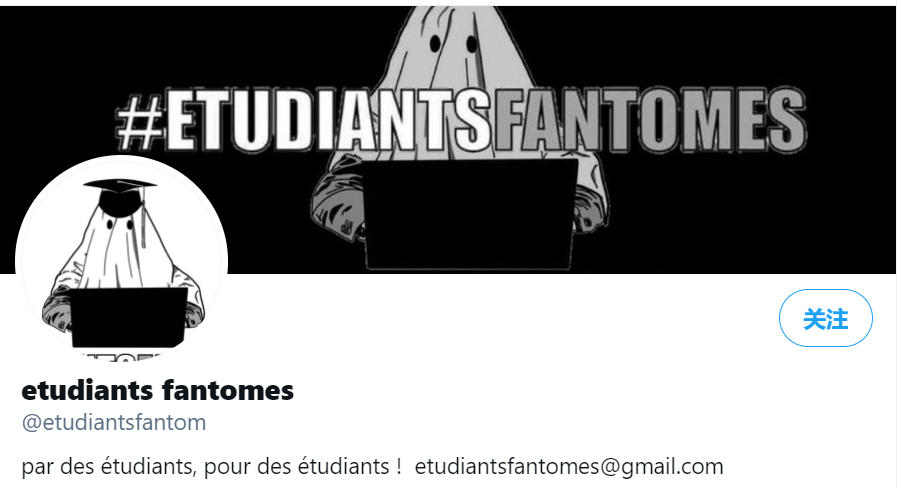Click the banner ghost's eyes
This screenshot has width=902, height=488.
click(454, 43)
